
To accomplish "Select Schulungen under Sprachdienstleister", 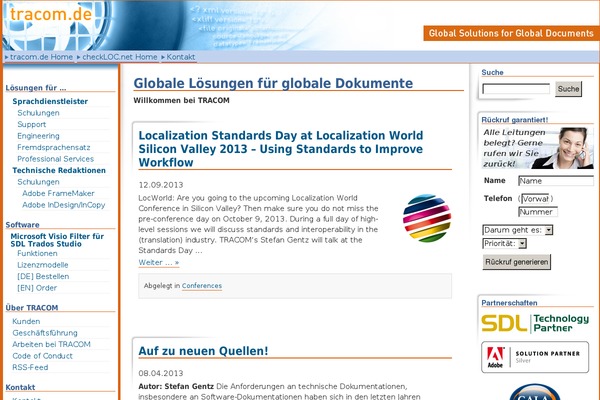I will [x=38, y=113].
